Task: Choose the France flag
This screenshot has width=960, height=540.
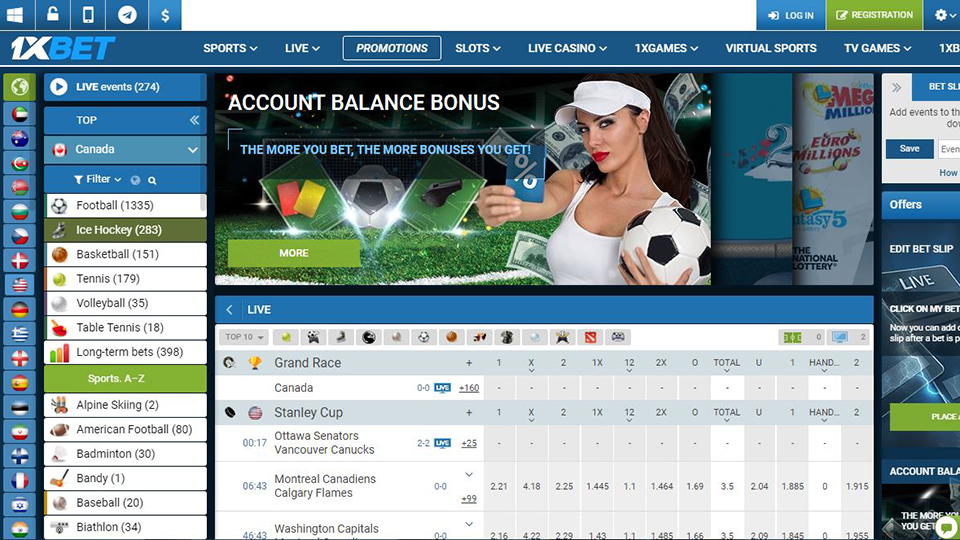Action: coord(20,481)
